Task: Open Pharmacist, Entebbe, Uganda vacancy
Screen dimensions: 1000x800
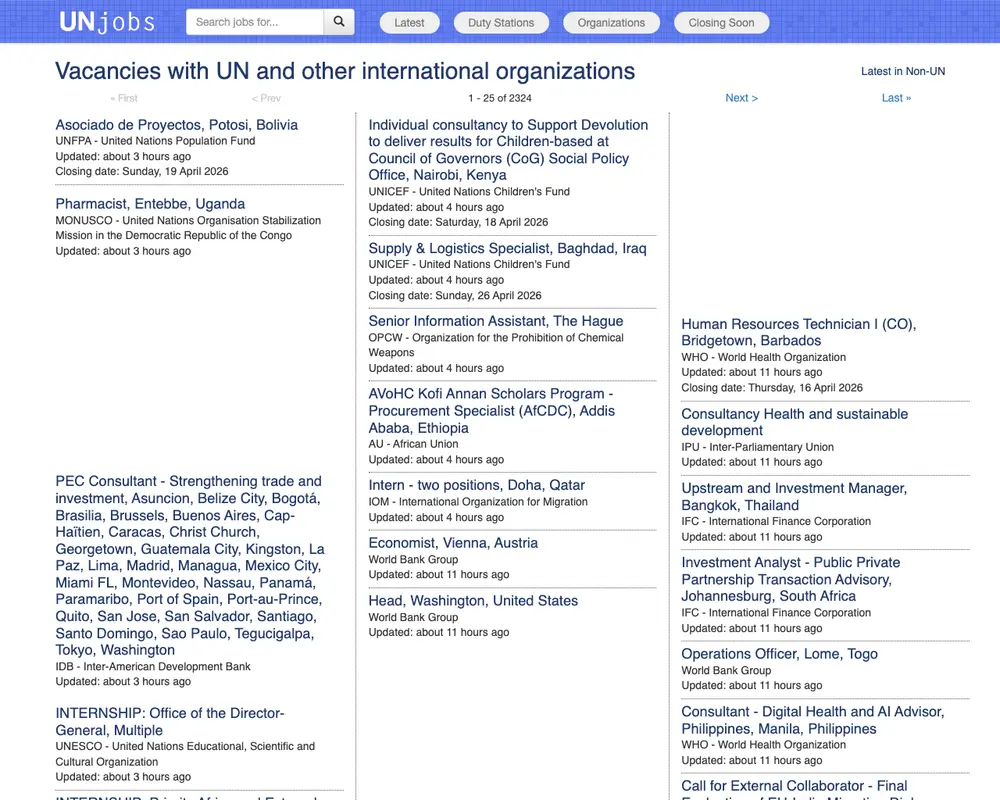Action: pos(150,204)
